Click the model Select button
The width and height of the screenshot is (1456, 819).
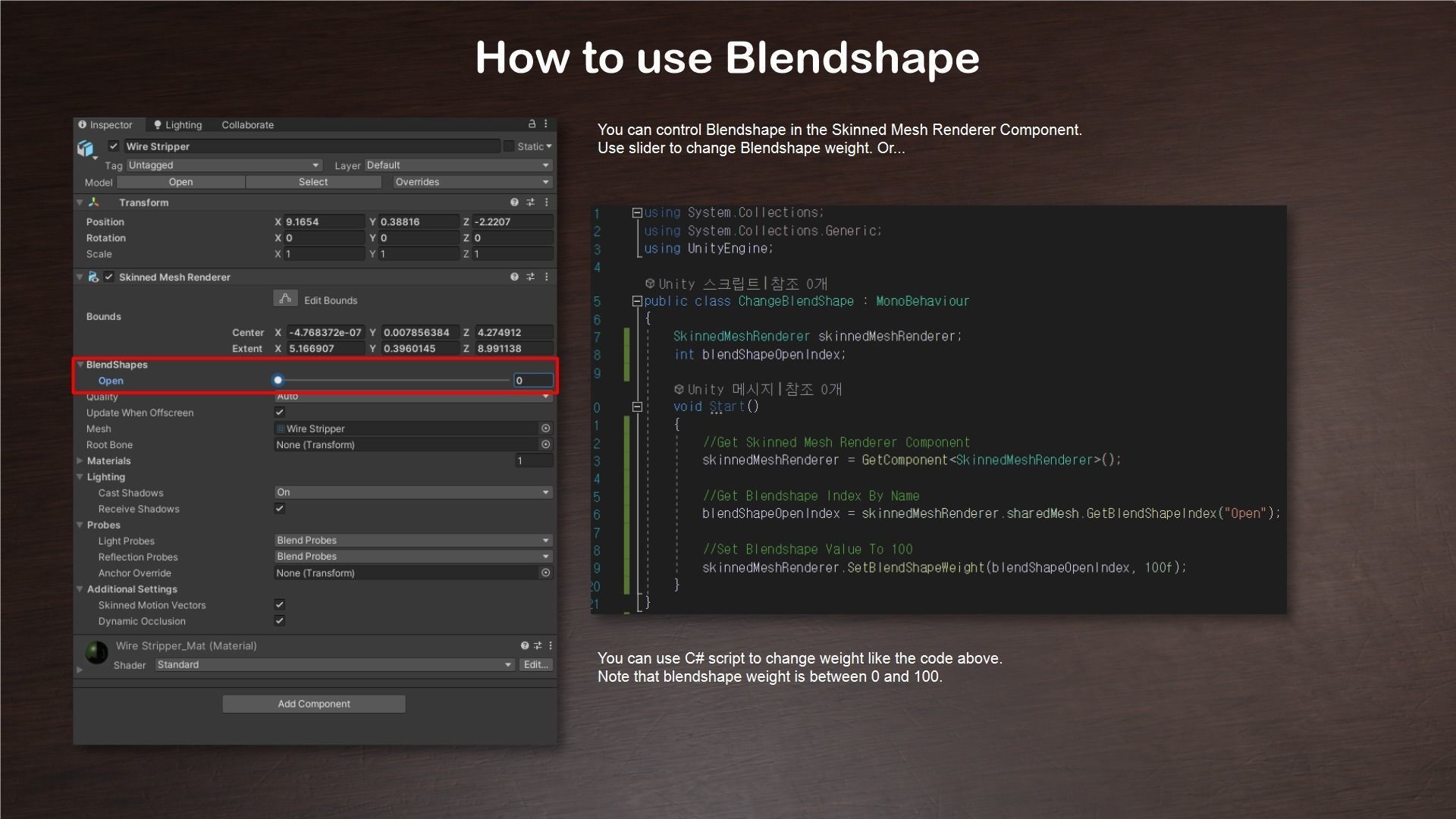coord(313,182)
